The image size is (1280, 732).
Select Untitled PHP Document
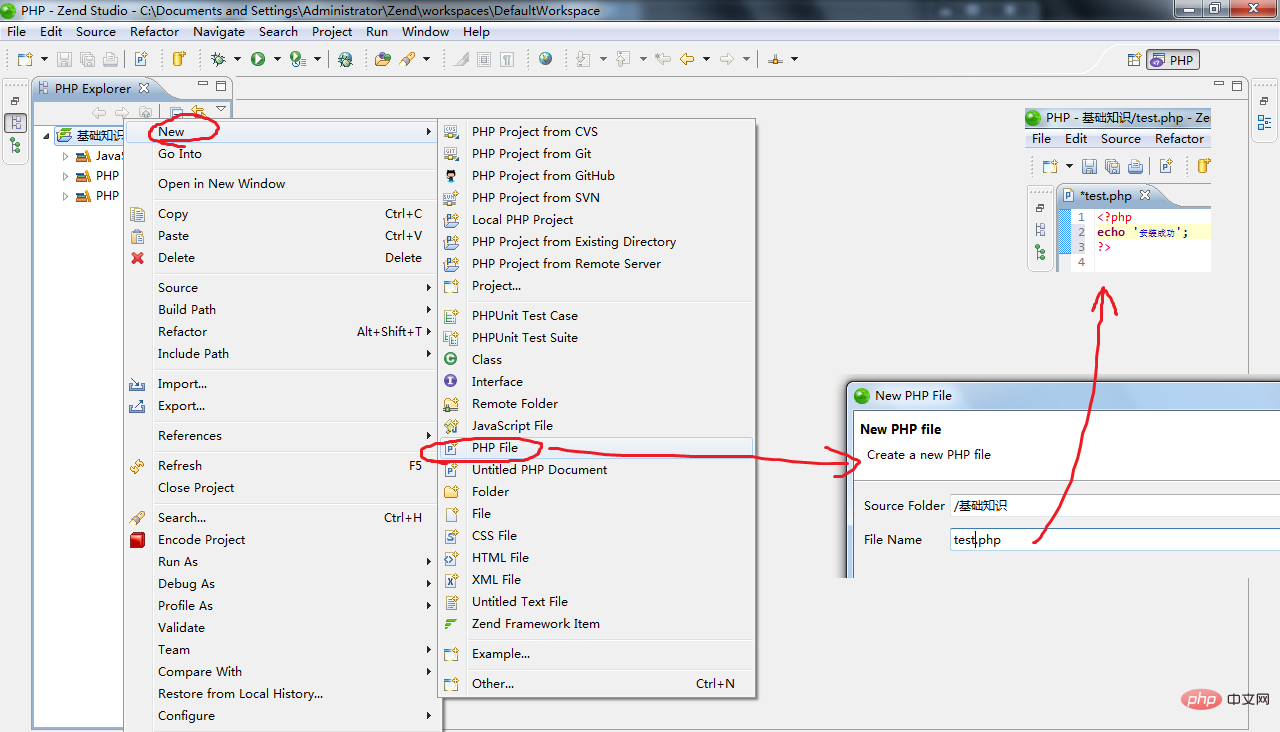[x=596, y=469]
